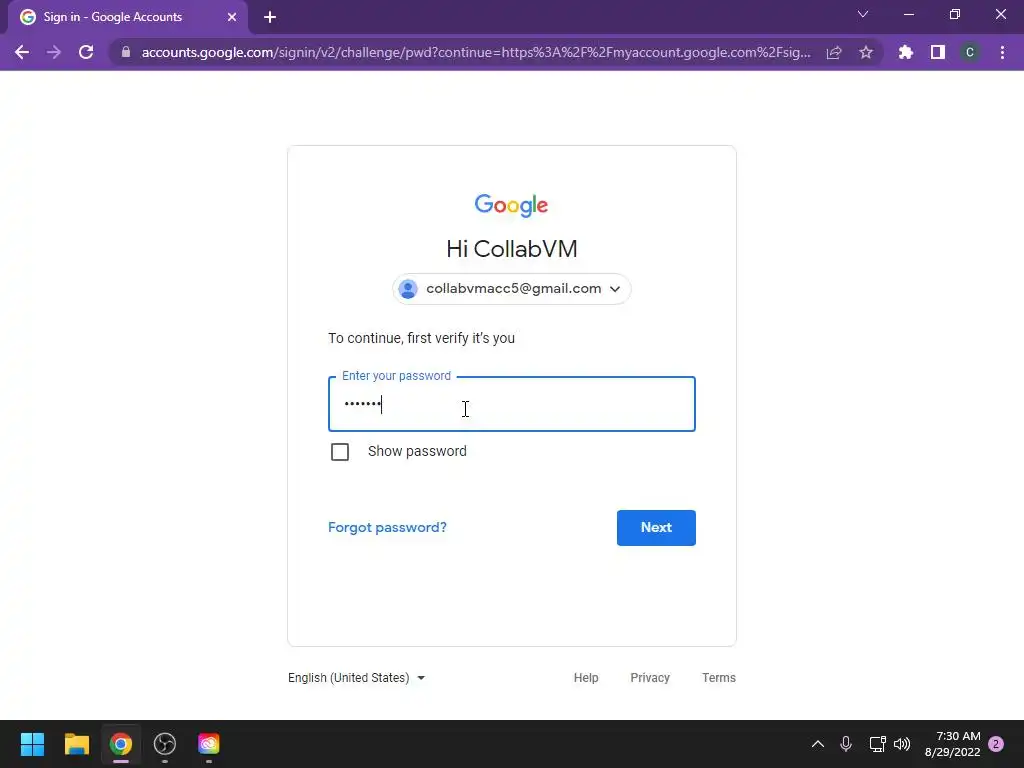Open notification center badge 2
The height and width of the screenshot is (768, 1024).
tap(996, 744)
